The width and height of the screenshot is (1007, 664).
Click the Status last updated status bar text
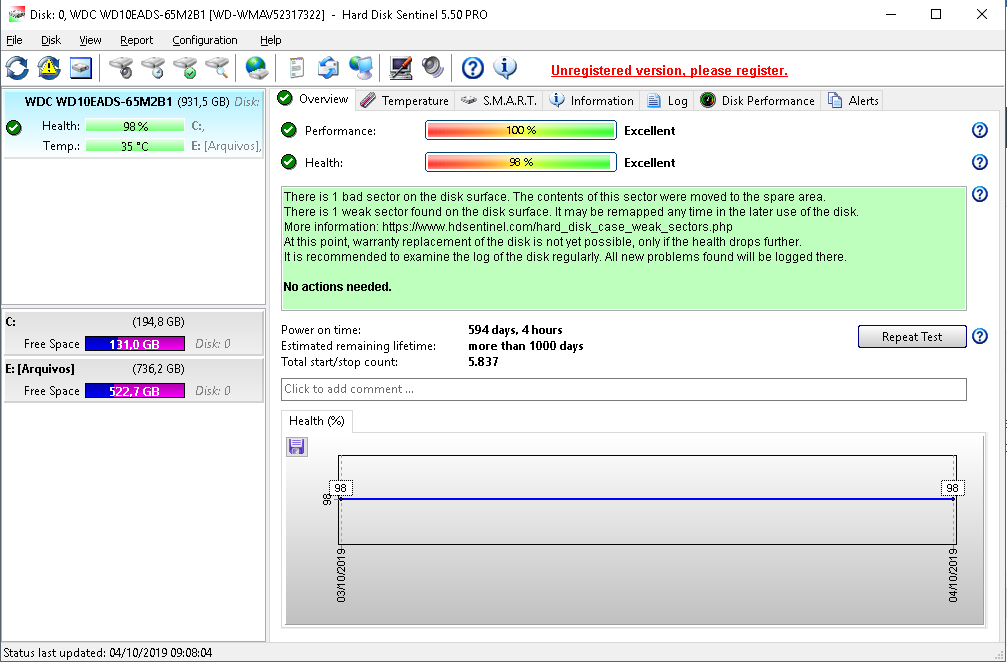[x=107, y=653]
